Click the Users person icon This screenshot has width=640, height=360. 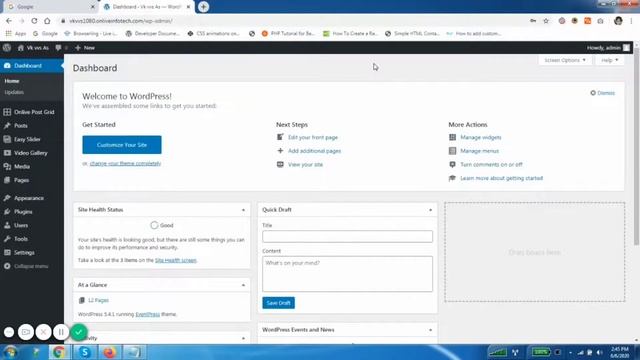point(7,225)
